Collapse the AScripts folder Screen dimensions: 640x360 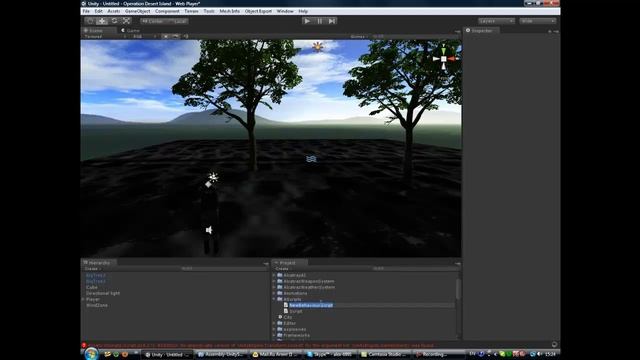point(274,299)
